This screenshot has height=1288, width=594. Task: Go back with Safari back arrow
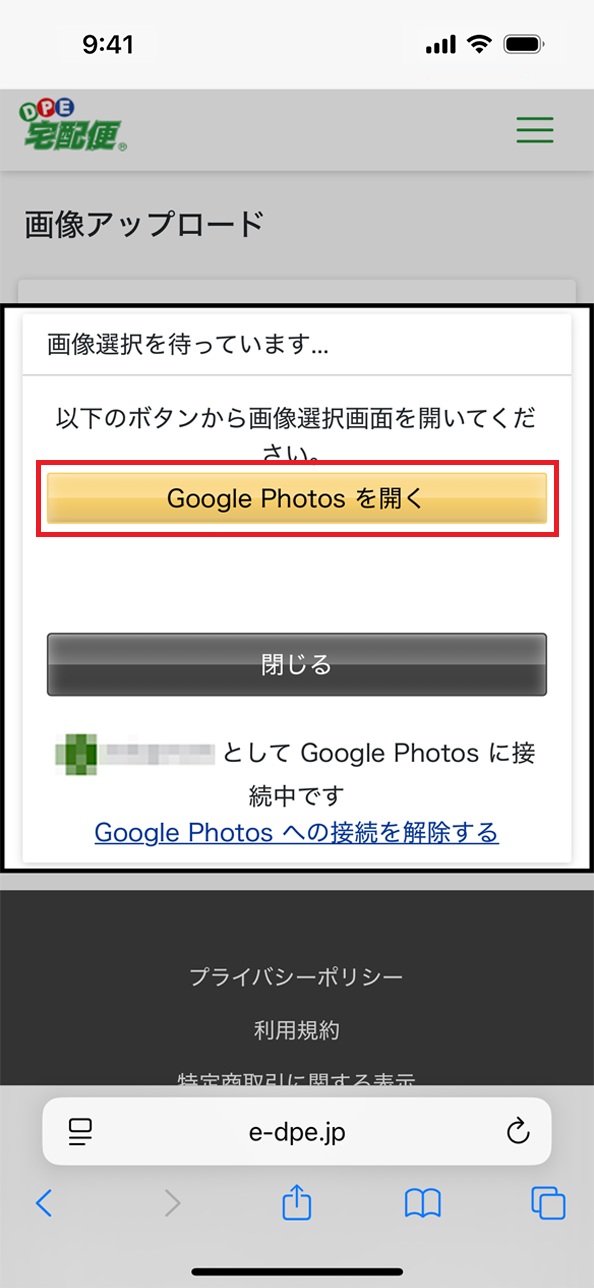[43, 1203]
